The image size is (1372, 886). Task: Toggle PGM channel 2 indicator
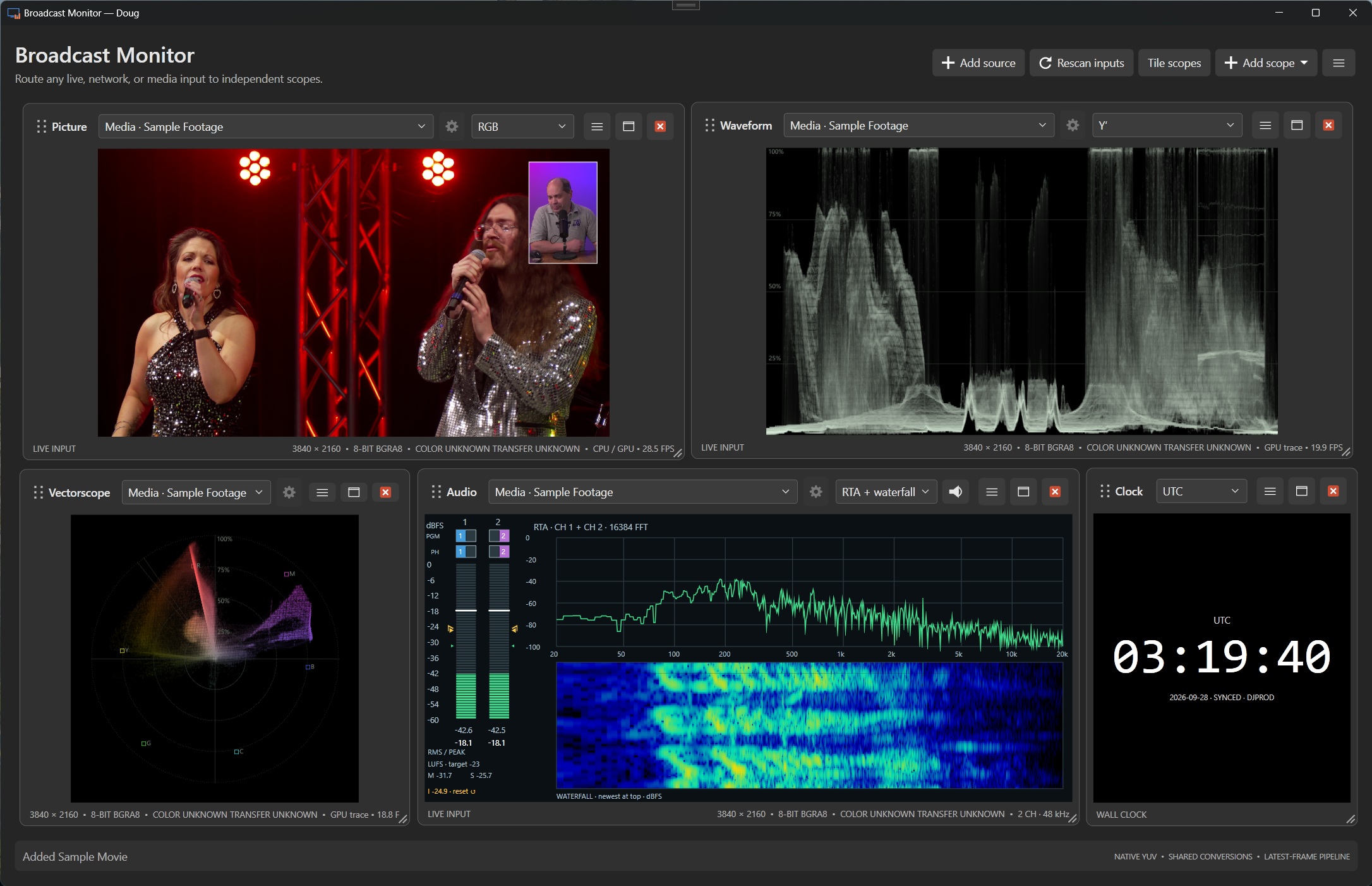pyautogui.click(x=499, y=536)
